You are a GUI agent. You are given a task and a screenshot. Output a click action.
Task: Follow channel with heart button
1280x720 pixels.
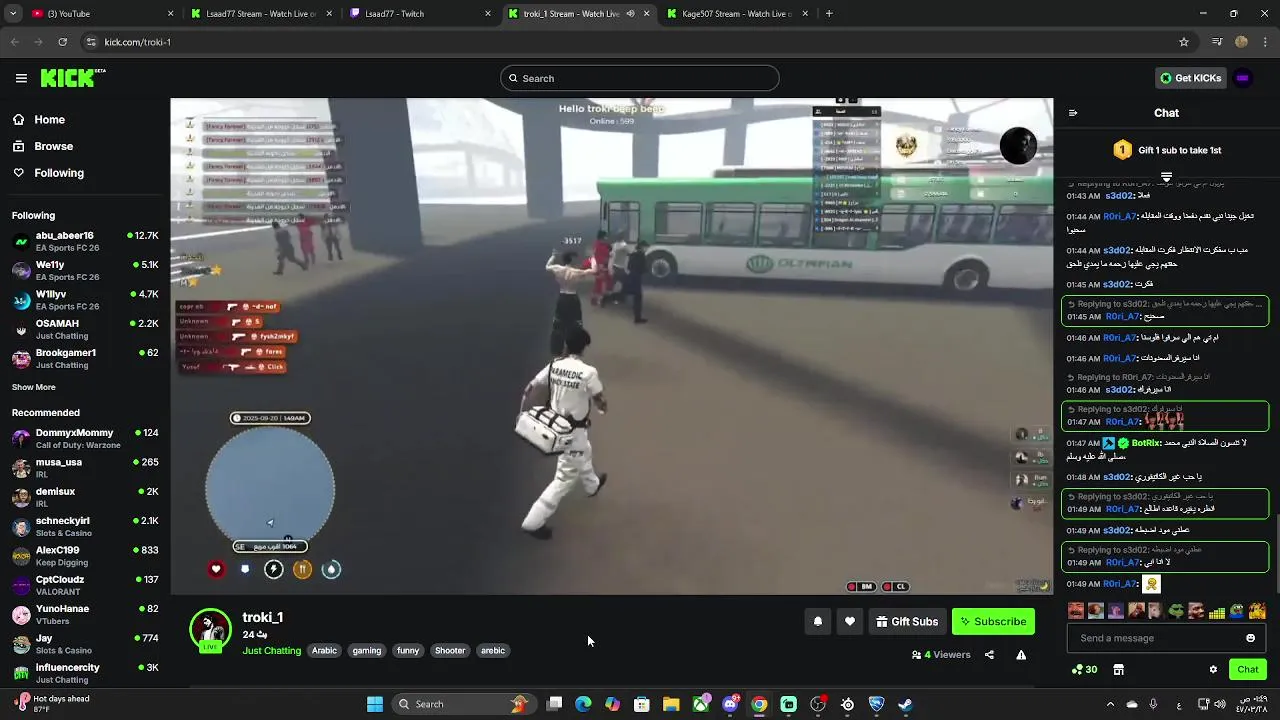[x=850, y=622]
